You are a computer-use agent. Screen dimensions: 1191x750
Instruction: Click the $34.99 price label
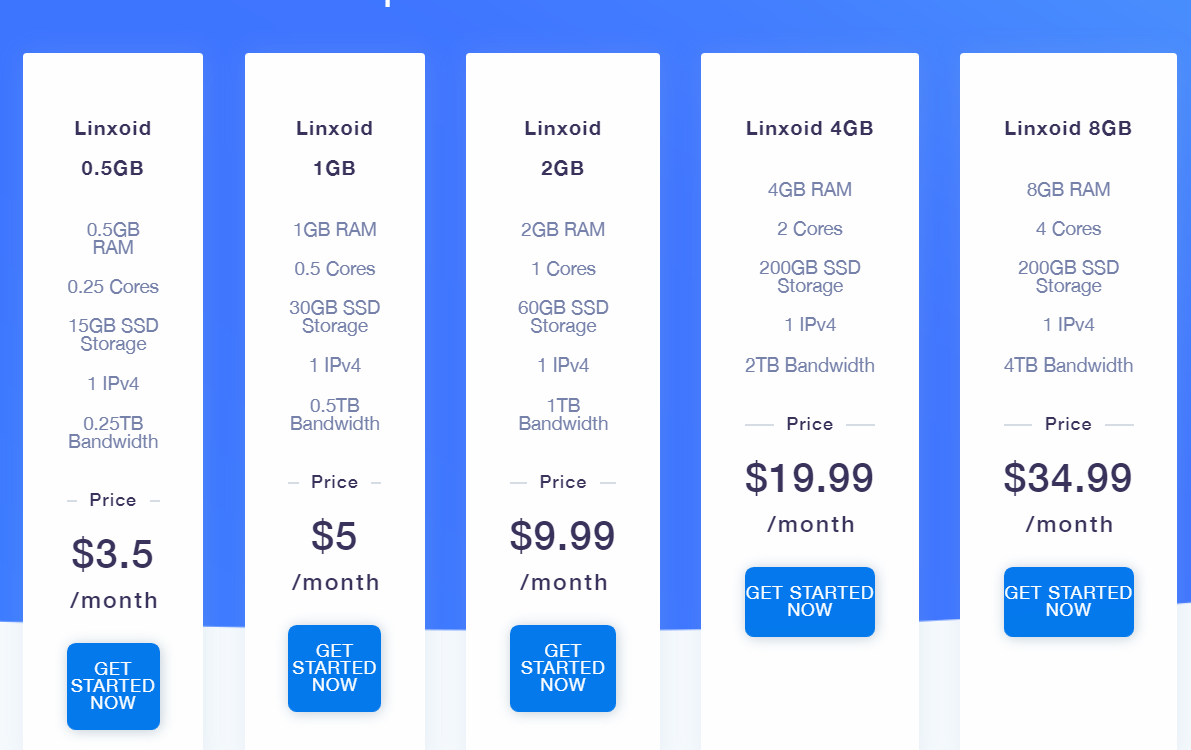point(1068,478)
